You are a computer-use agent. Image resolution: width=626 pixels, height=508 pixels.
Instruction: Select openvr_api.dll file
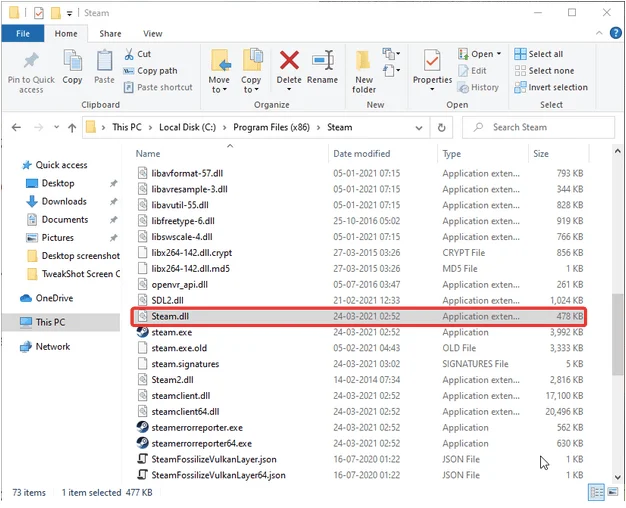[x=359, y=285]
